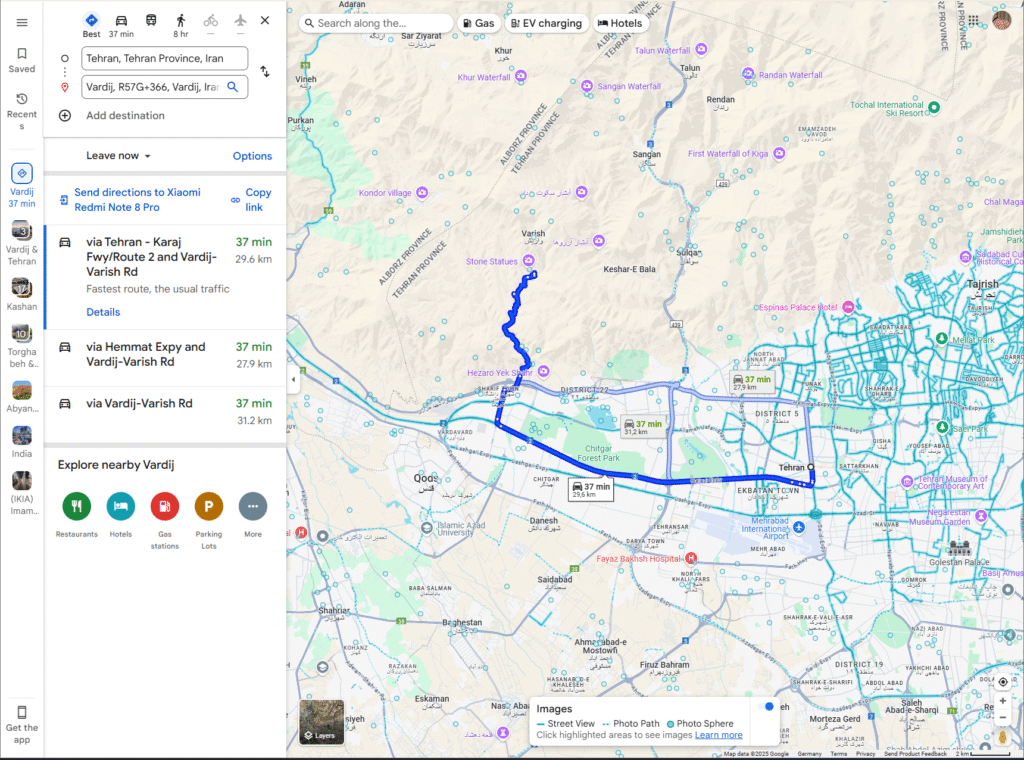This screenshot has height=760, width=1024.
Task: Open Vardij & Tehran recent thumbnail
Action: [x=22, y=243]
